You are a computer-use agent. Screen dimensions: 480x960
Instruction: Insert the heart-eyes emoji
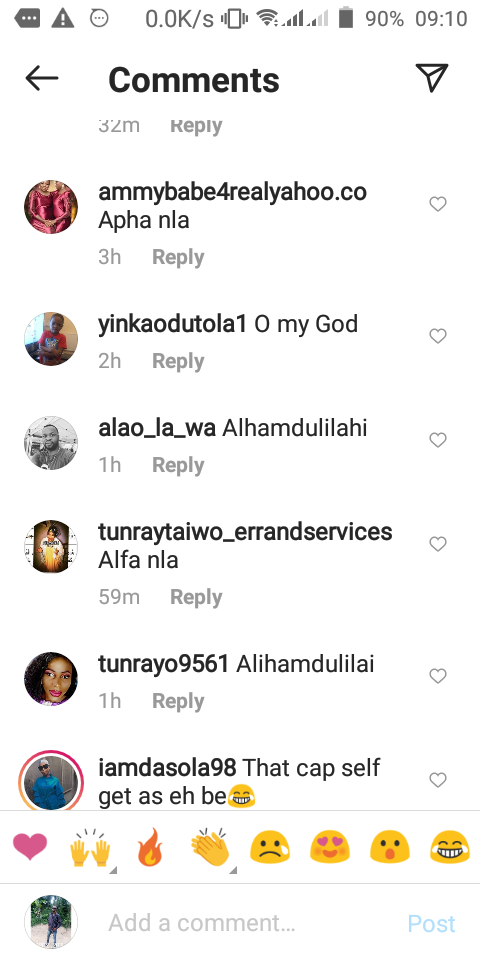(329, 849)
